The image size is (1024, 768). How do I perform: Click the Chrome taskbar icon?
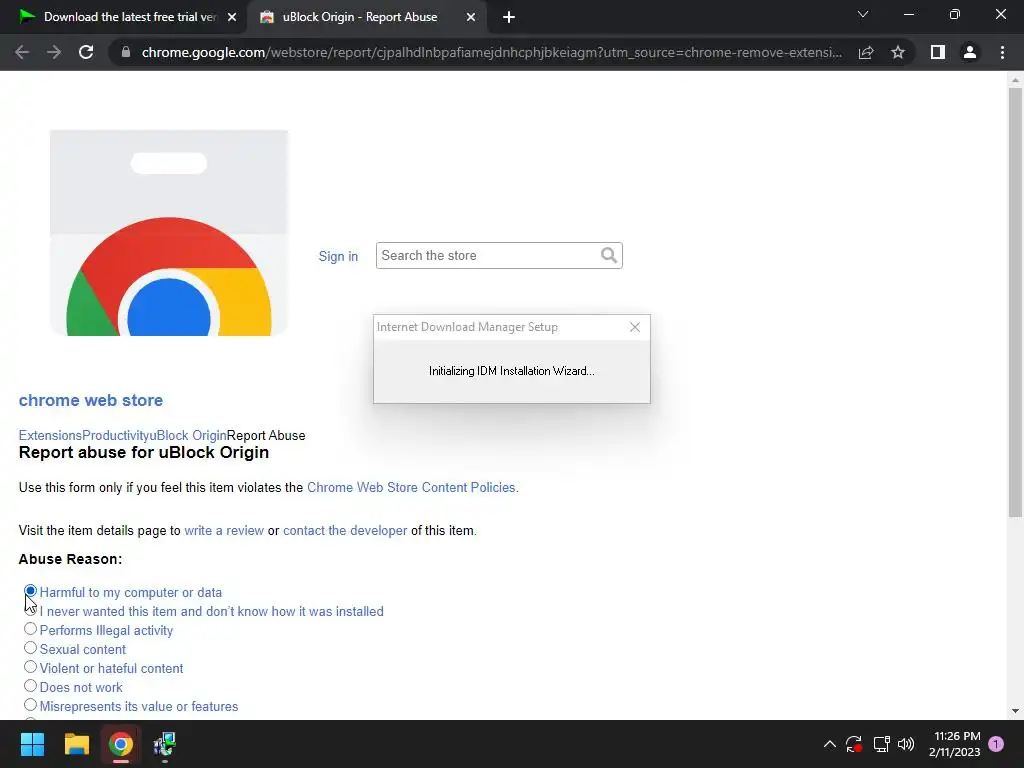click(x=121, y=744)
